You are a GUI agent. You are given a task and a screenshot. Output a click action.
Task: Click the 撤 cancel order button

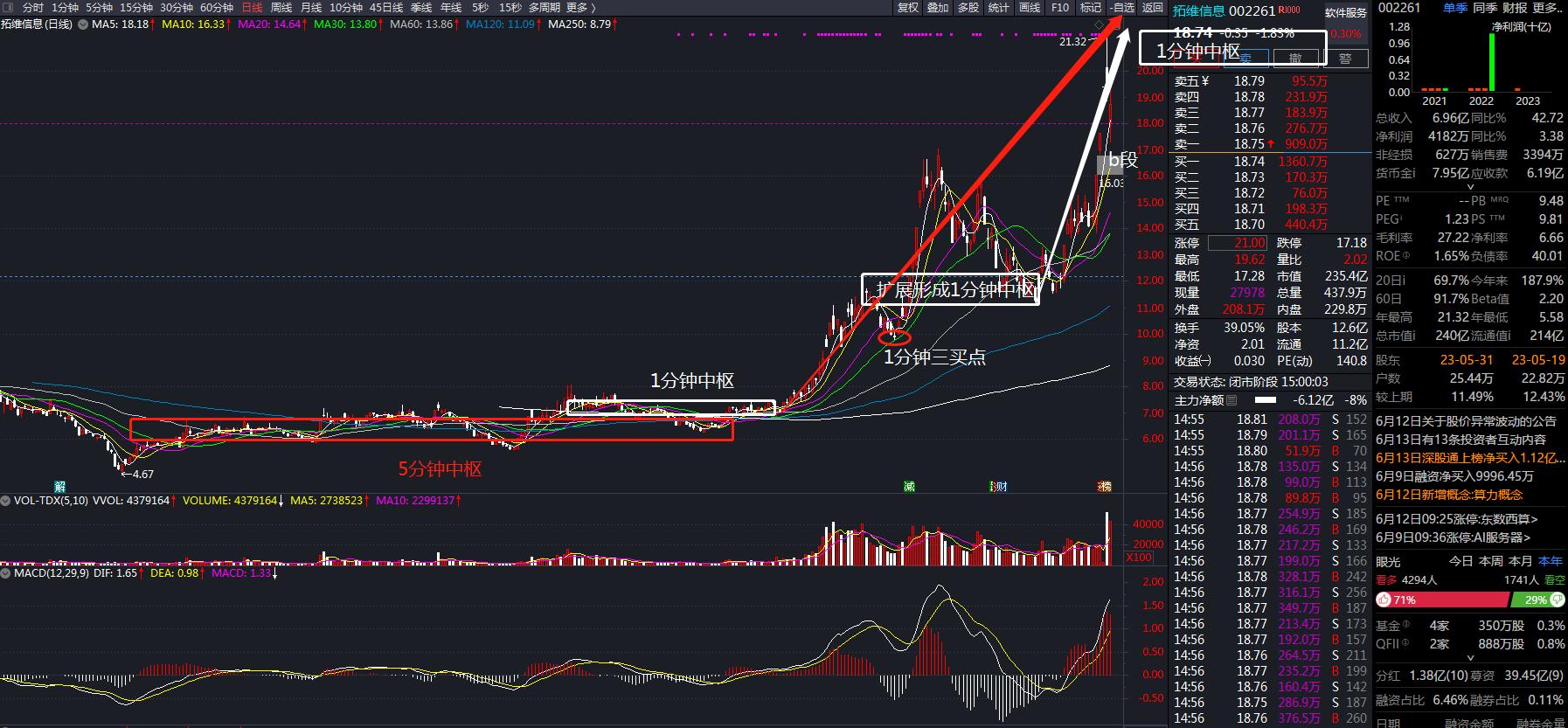[x=1295, y=58]
